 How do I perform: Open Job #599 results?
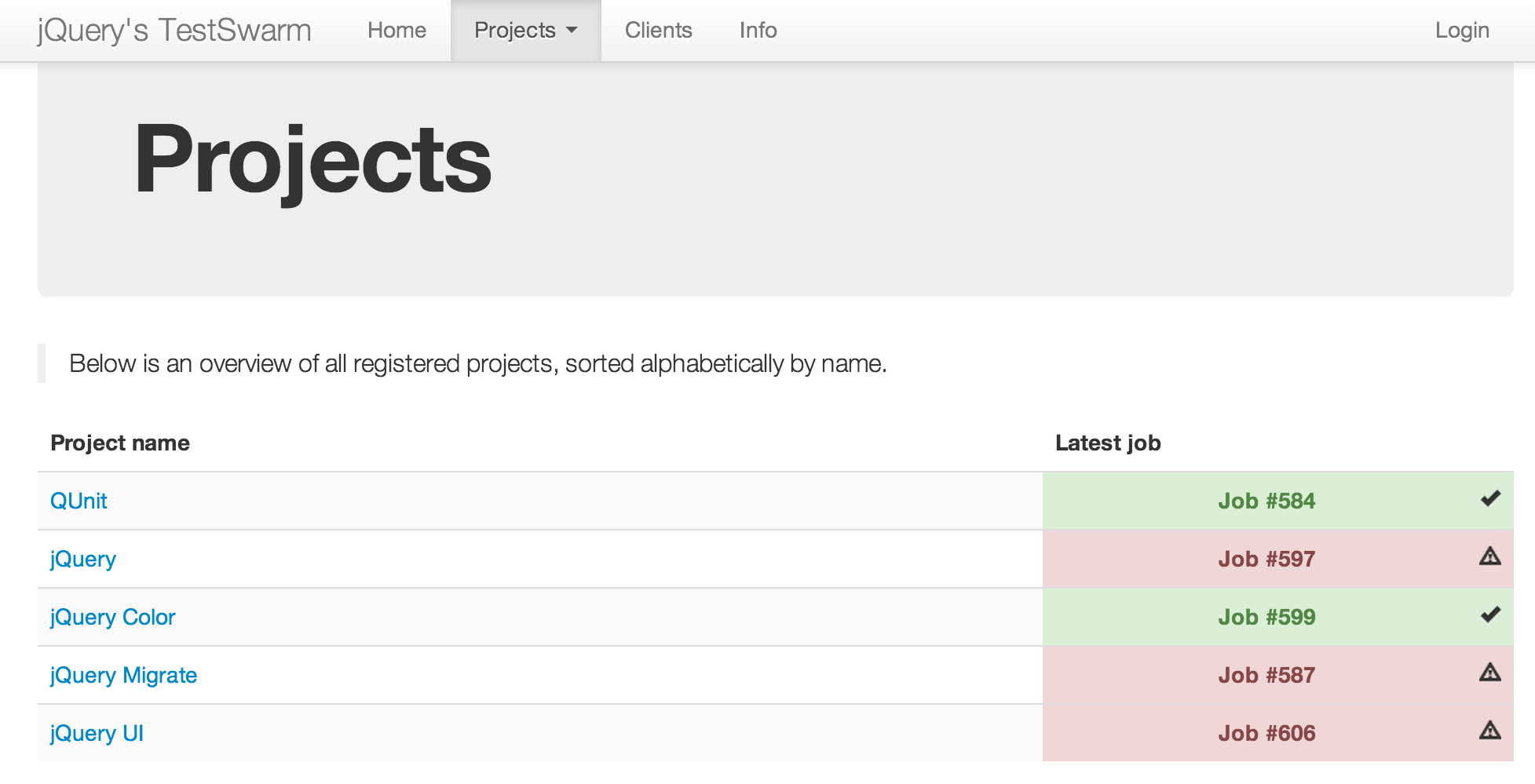tap(1266, 618)
